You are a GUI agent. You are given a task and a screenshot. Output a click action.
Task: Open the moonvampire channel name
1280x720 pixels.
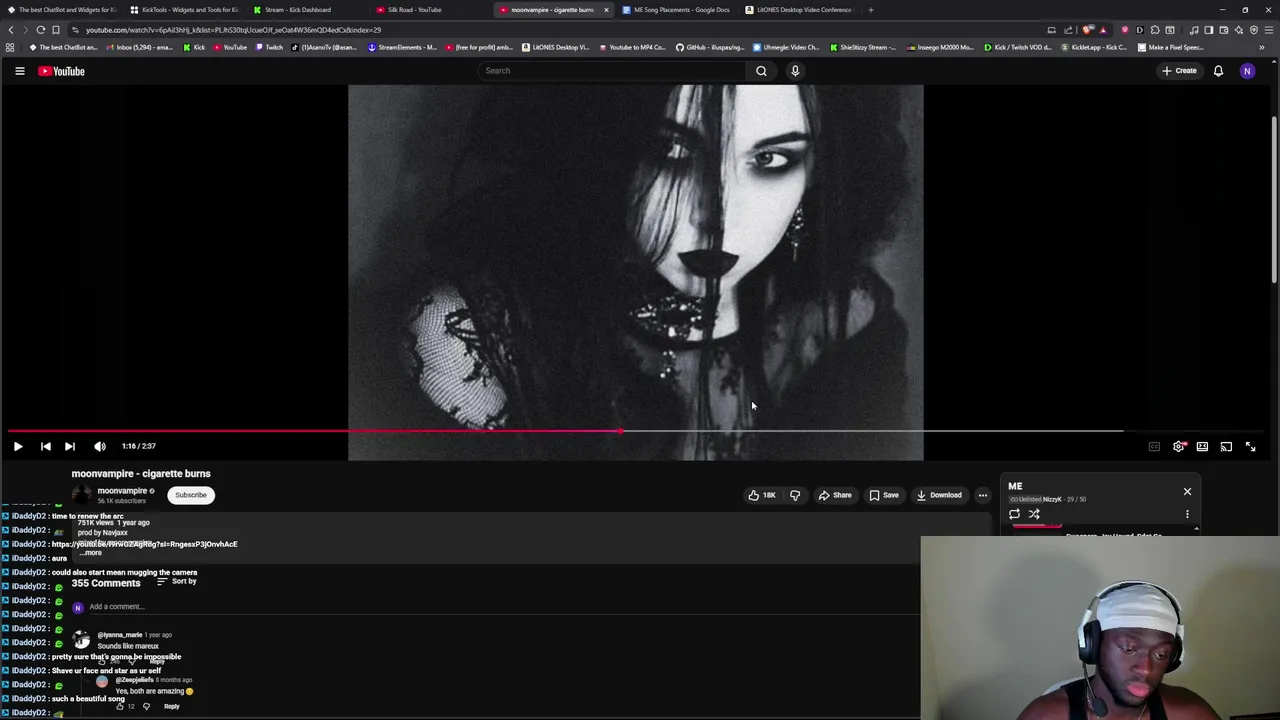pyautogui.click(x=122, y=491)
